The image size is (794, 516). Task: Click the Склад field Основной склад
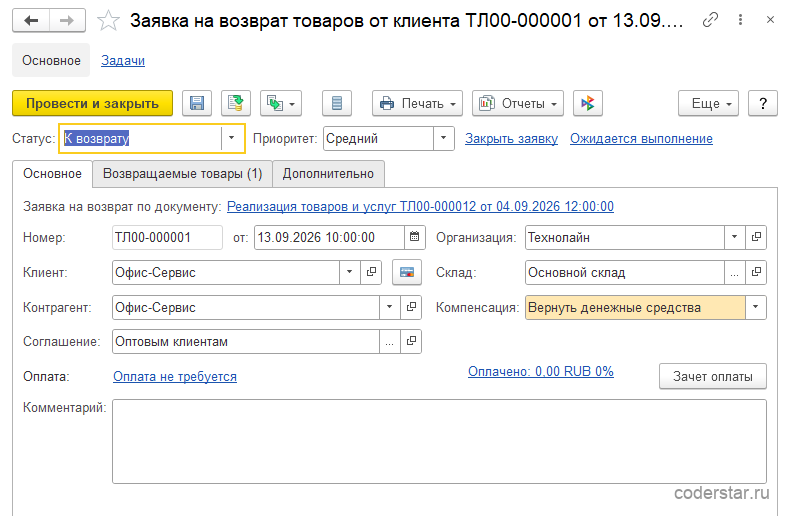pyautogui.click(x=625, y=272)
